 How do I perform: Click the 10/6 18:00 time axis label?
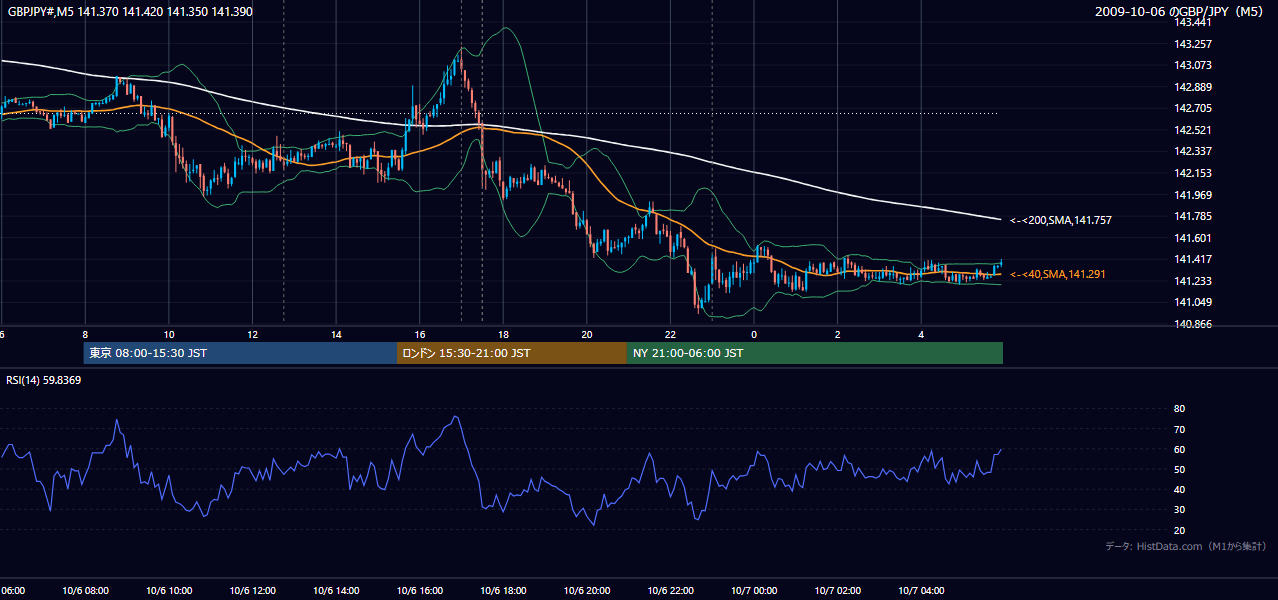[x=503, y=591]
